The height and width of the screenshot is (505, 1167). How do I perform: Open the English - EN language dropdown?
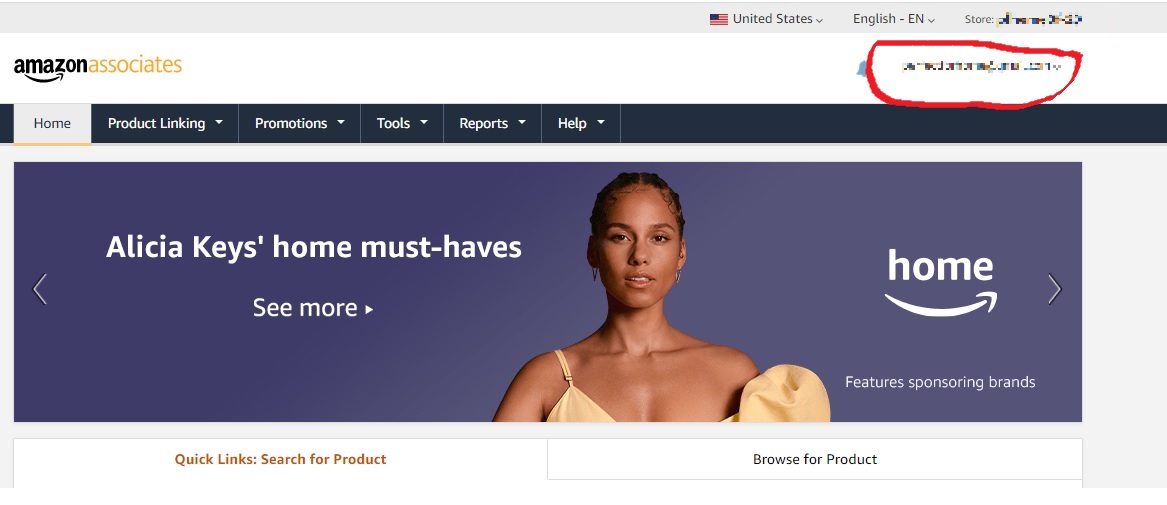click(x=893, y=19)
